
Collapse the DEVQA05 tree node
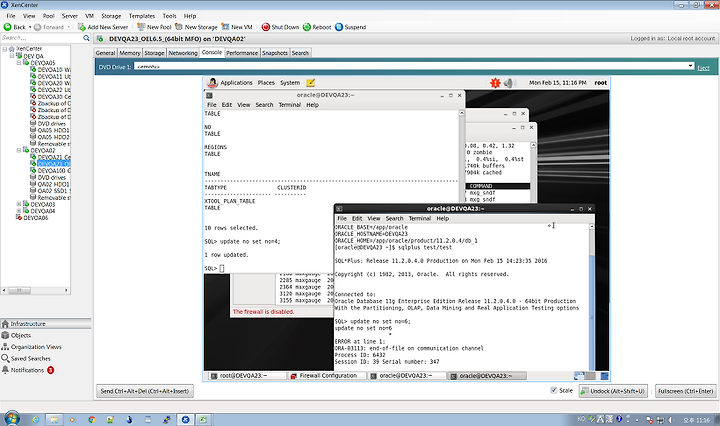coord(19,62)
